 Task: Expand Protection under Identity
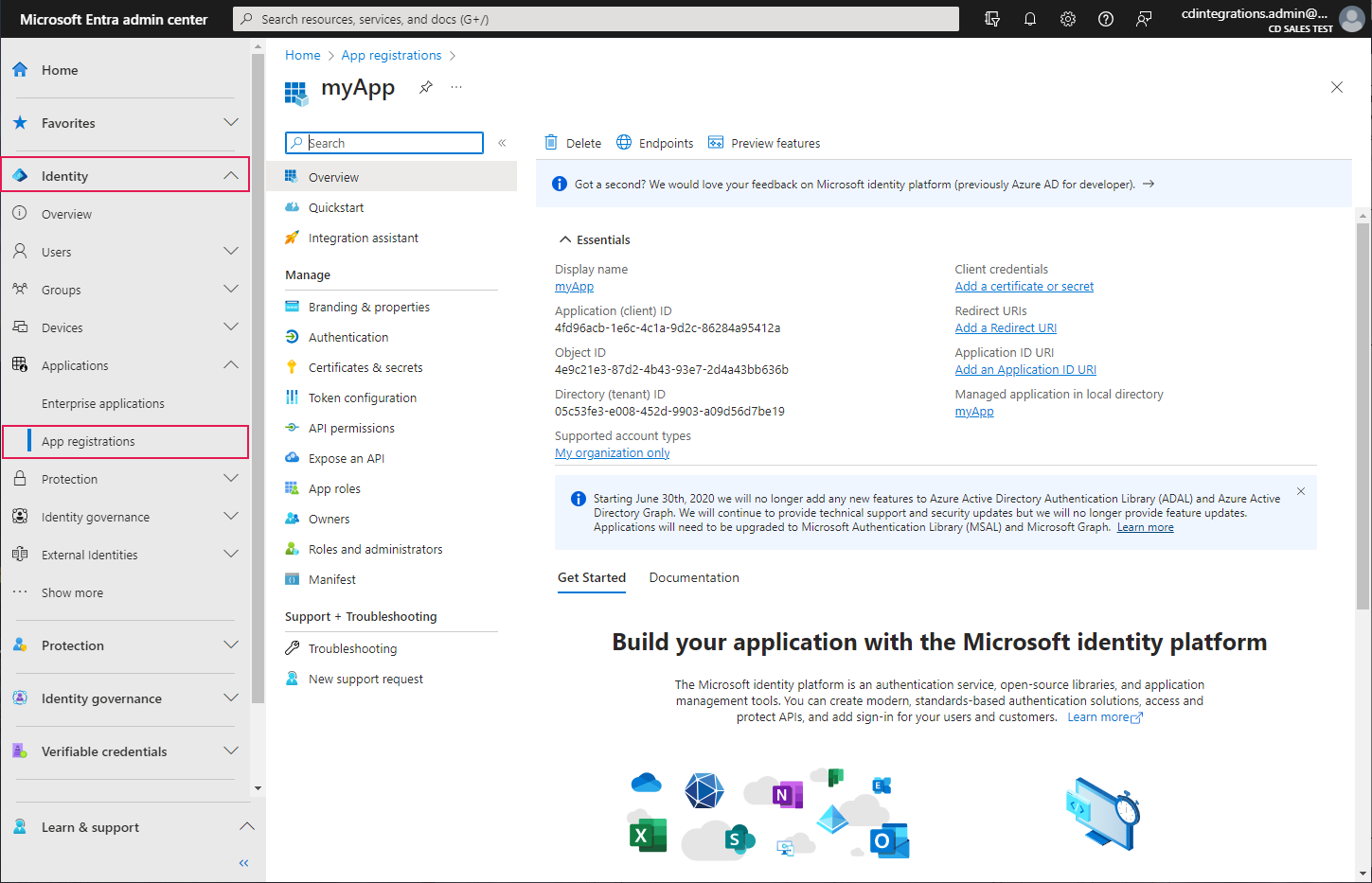pos(230,478)
